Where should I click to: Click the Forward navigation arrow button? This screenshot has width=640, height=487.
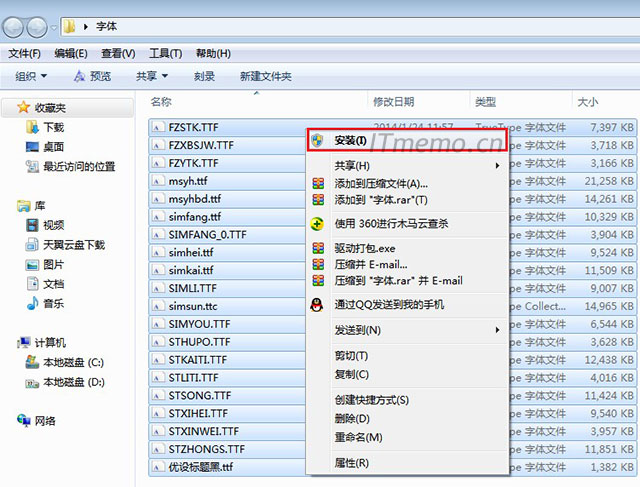click(37, 27)
